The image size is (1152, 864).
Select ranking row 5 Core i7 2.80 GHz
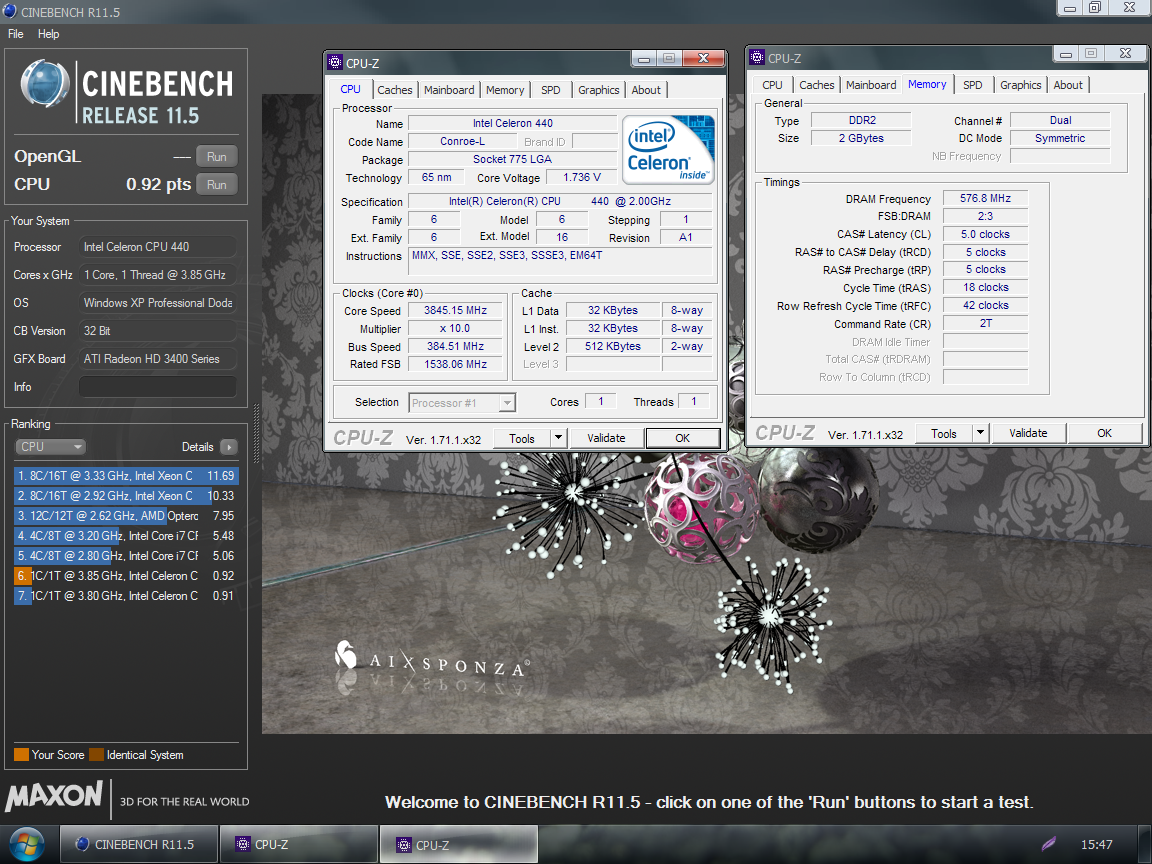126,555
